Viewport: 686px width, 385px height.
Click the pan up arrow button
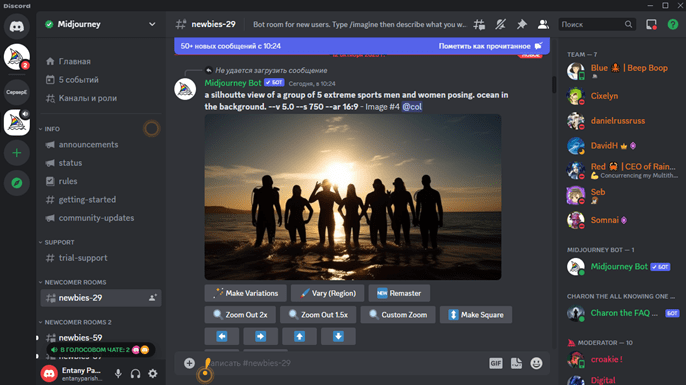[299, 336]
